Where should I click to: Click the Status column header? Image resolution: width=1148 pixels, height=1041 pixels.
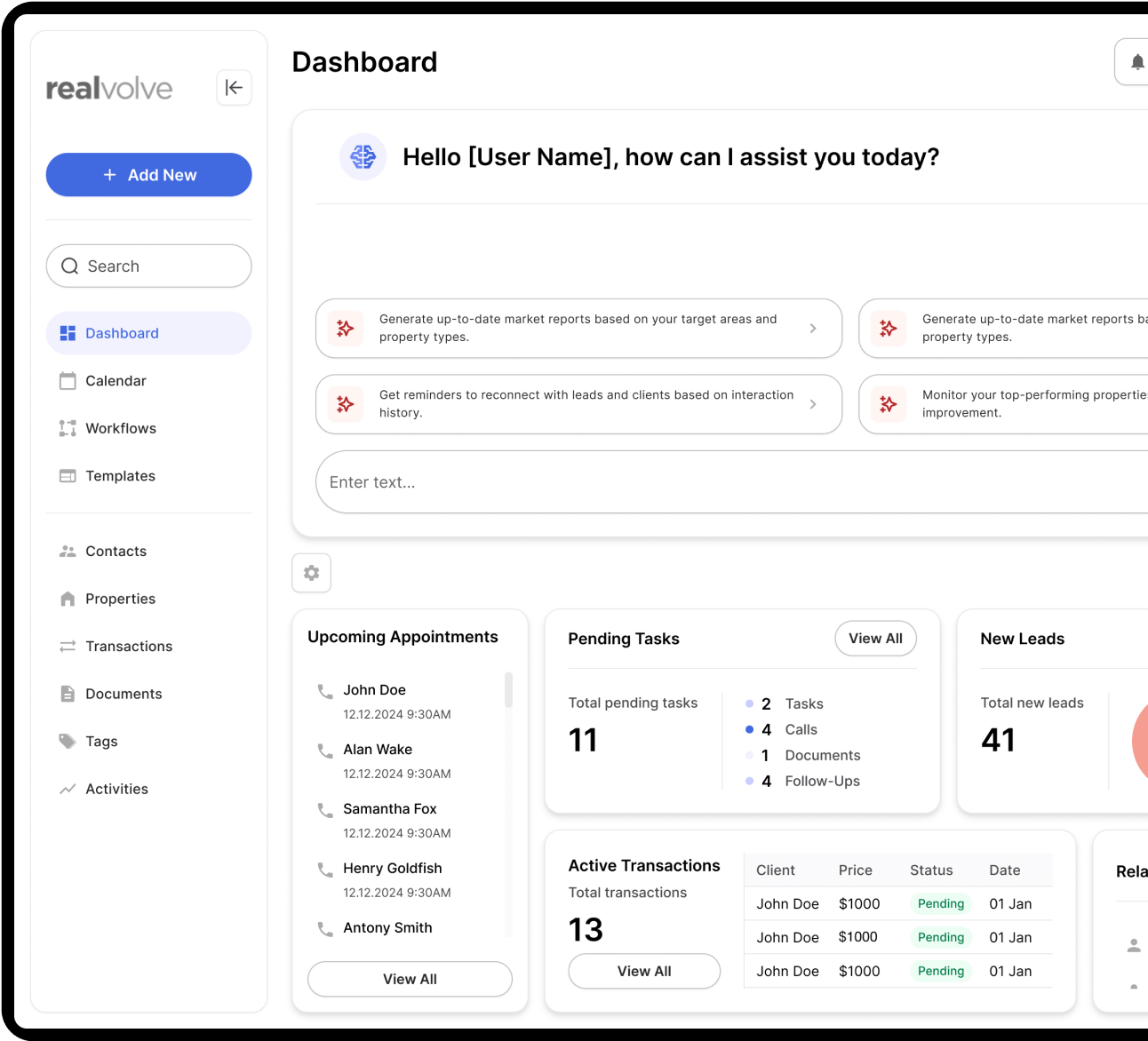(931, 870)
